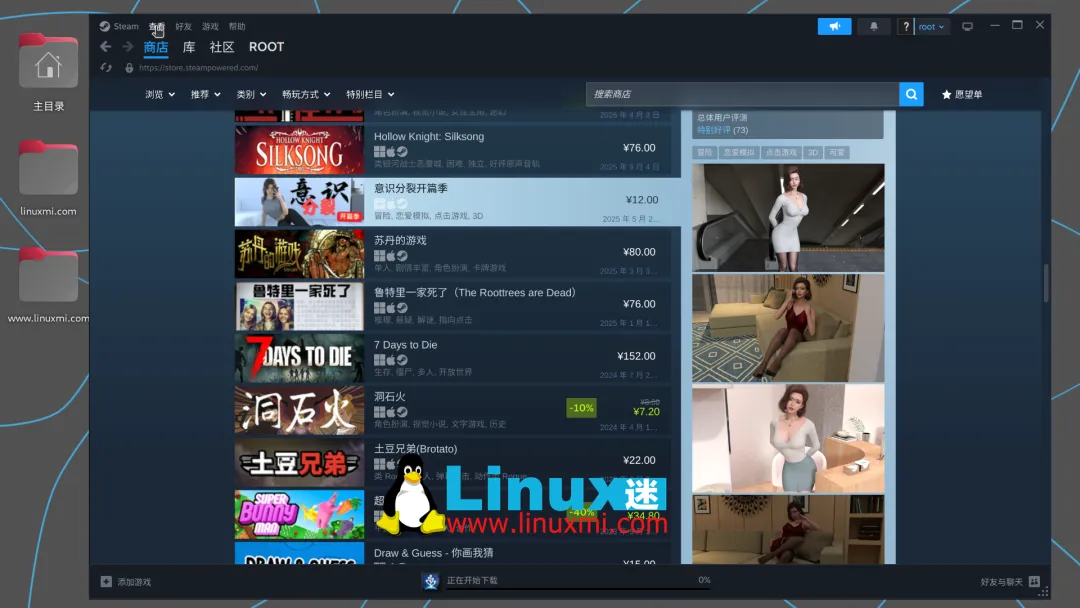Click the question mark help icon
The width and height of the screenshot is (1080, 608).
pos(906,26)
